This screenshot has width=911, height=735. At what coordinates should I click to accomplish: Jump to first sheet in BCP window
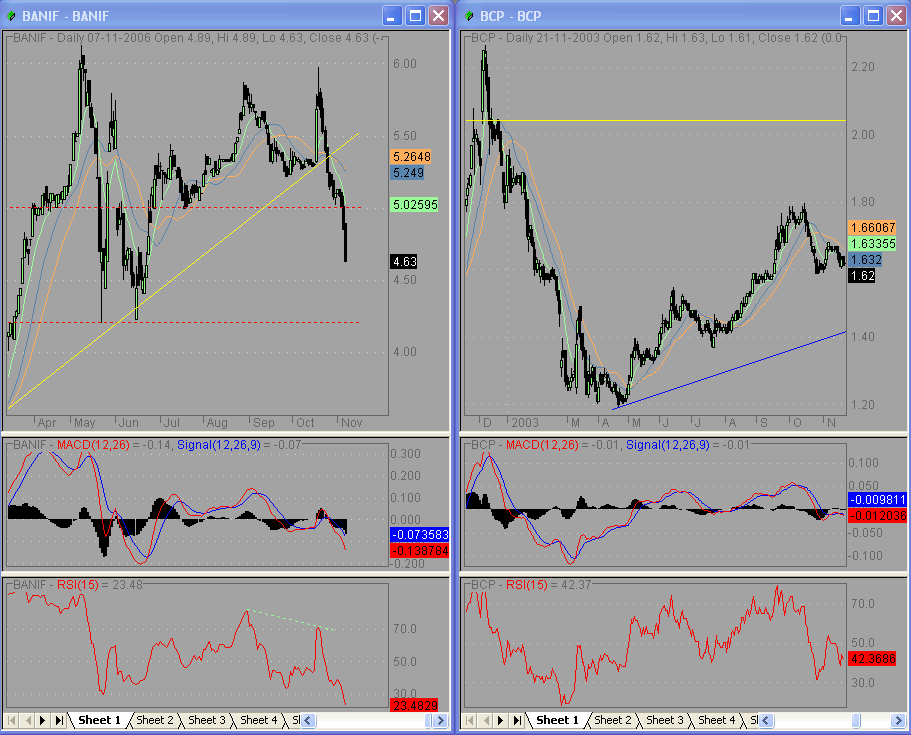[x=469, y=720]
